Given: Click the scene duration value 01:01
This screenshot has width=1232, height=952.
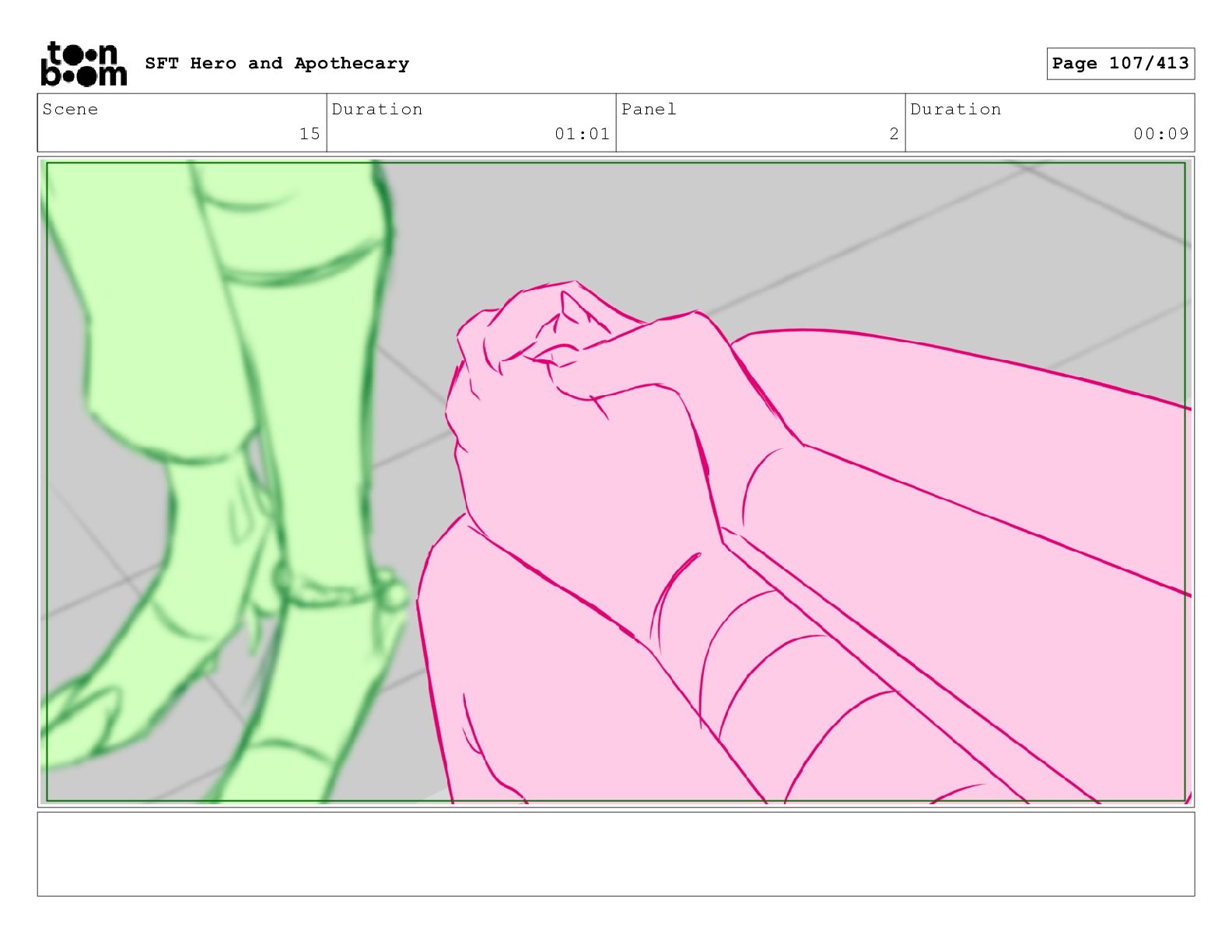Looking at the screenshot, I should point(582,134).
